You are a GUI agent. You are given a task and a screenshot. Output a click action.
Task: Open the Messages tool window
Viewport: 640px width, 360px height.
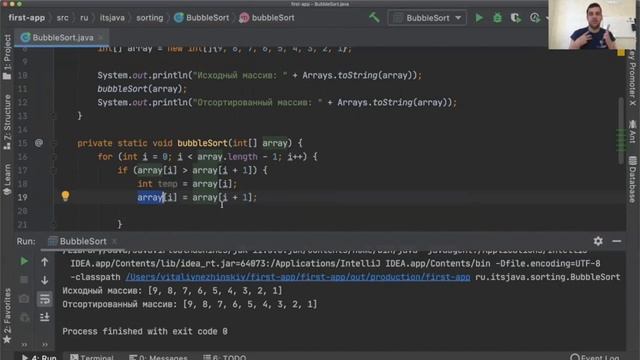(158, 357)
